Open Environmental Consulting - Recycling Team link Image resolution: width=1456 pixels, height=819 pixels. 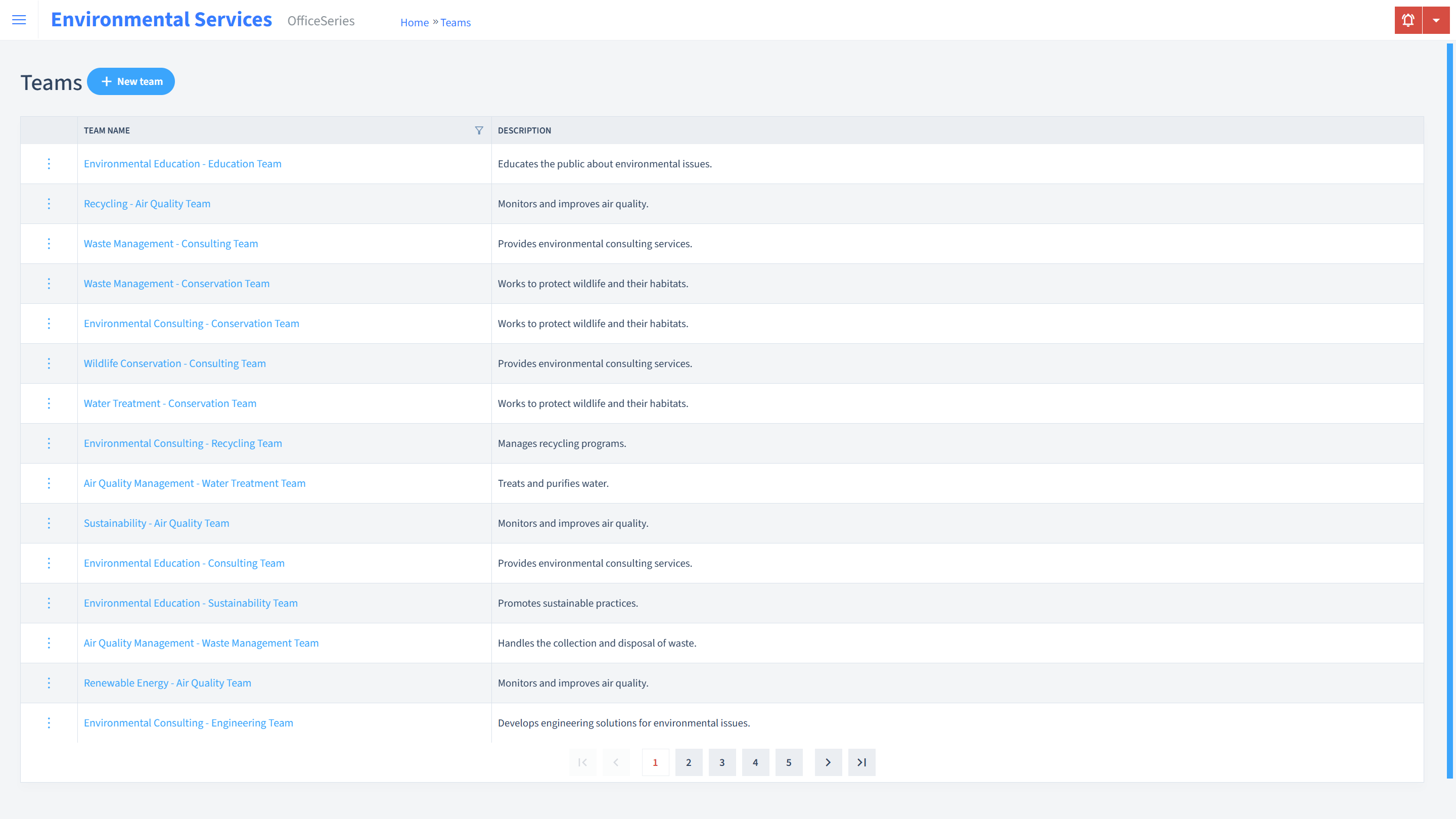[x=183, y=443]
